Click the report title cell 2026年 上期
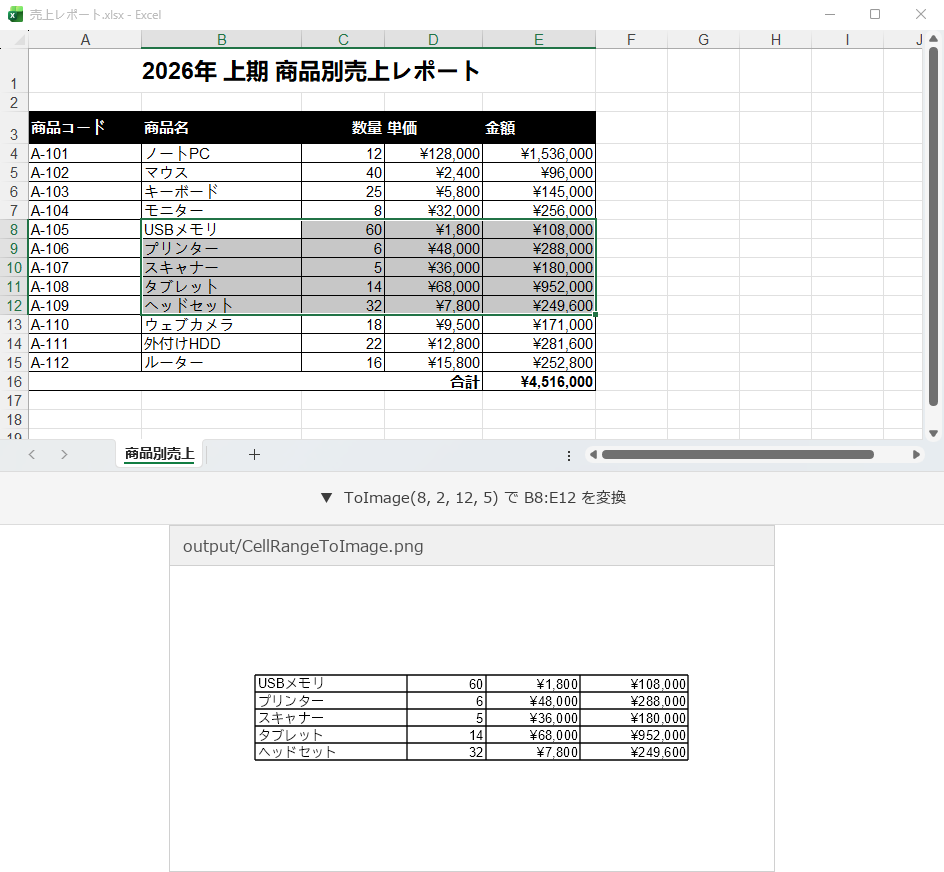The width and height of the screenshot is (944, 872). 311,71
